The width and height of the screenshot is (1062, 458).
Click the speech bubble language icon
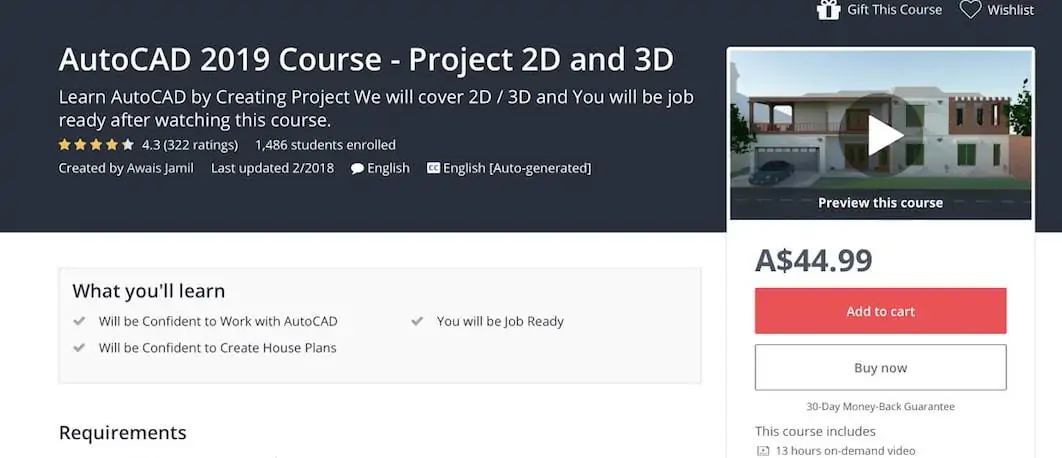point(357,169)
